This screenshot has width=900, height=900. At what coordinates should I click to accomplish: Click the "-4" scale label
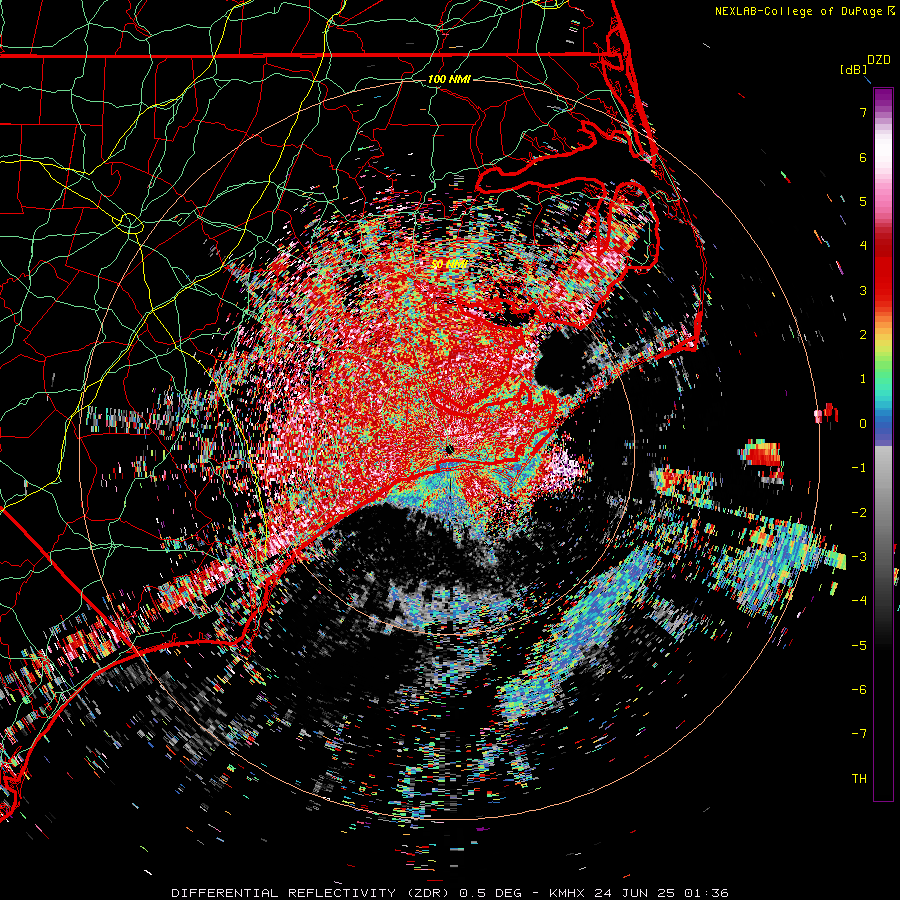pos(859,601)
